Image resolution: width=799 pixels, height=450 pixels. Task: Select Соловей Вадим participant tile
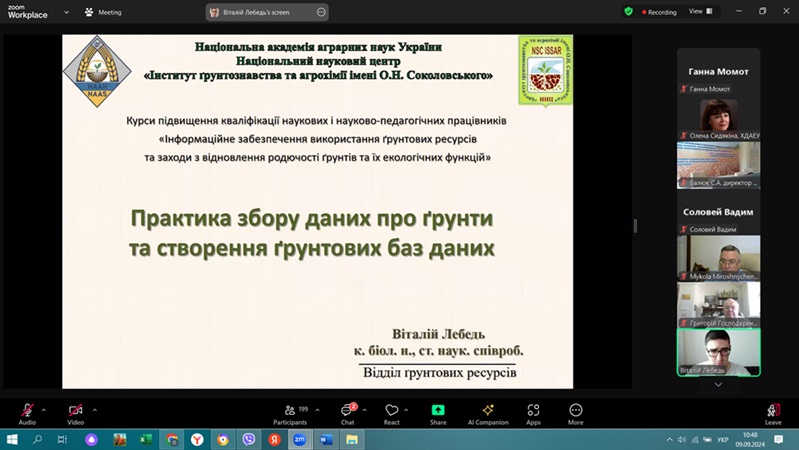(x=718, y=212)
